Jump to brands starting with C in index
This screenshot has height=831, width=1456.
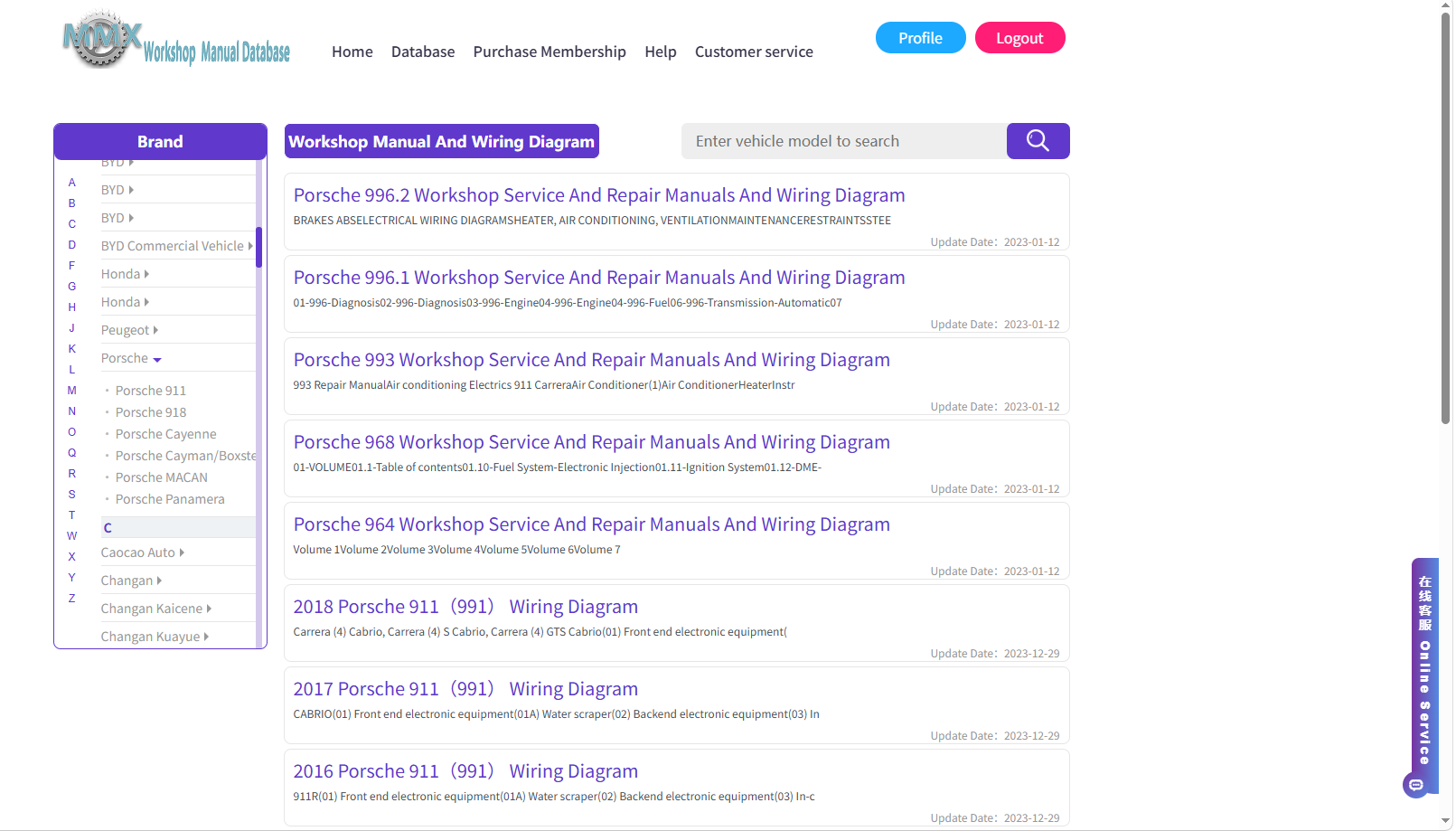coord(72,224)
